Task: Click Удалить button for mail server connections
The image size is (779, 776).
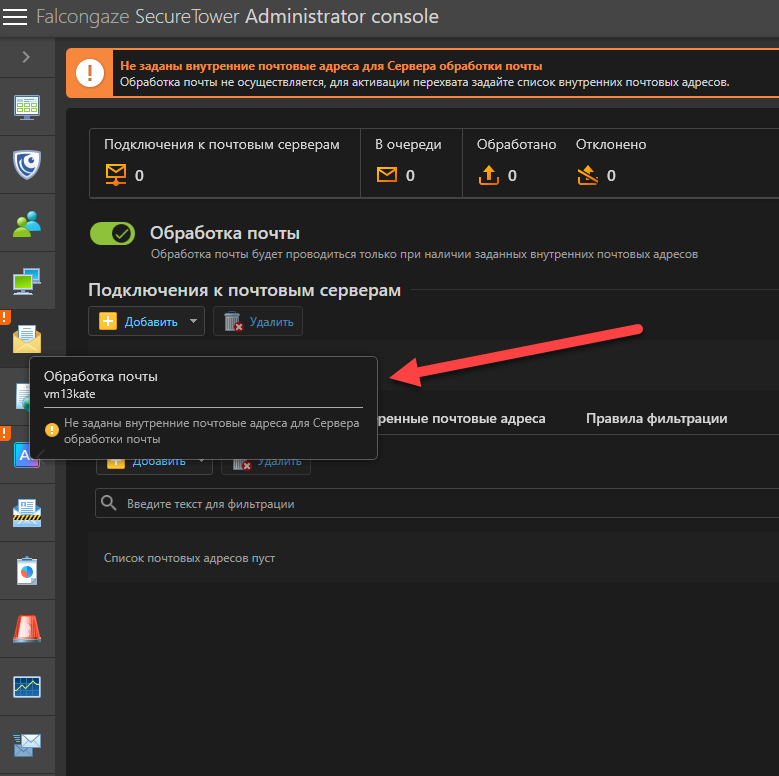Action: 258,321
